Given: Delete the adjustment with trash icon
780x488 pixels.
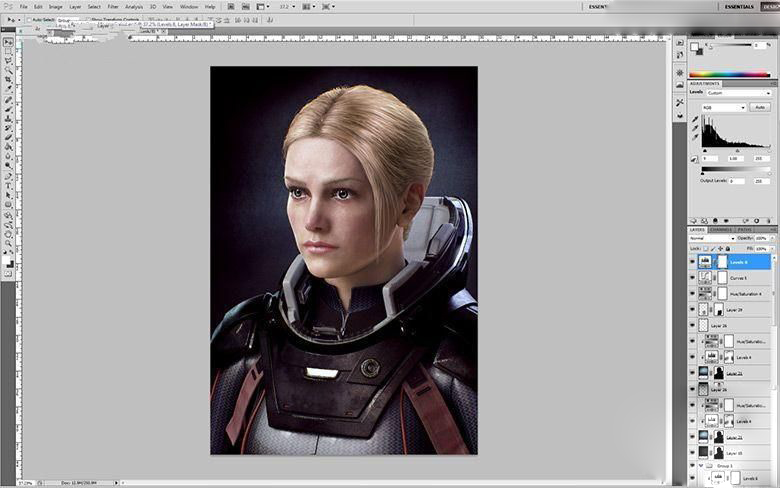Looking at the screenshot, I should click(x=769, y=221).
